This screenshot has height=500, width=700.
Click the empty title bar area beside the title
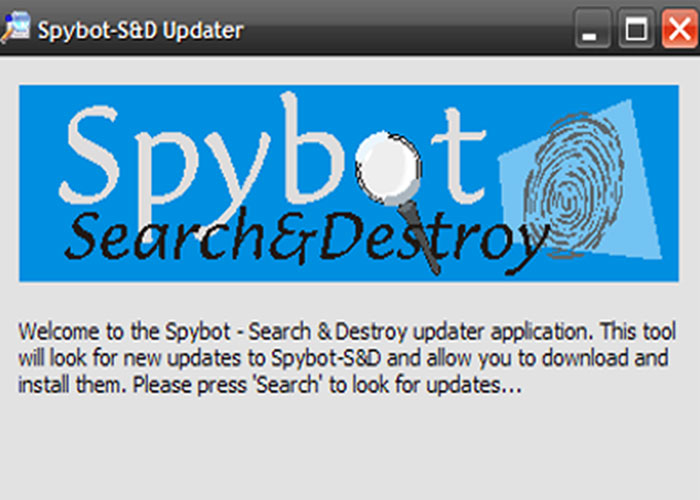(x=400, y=30)
